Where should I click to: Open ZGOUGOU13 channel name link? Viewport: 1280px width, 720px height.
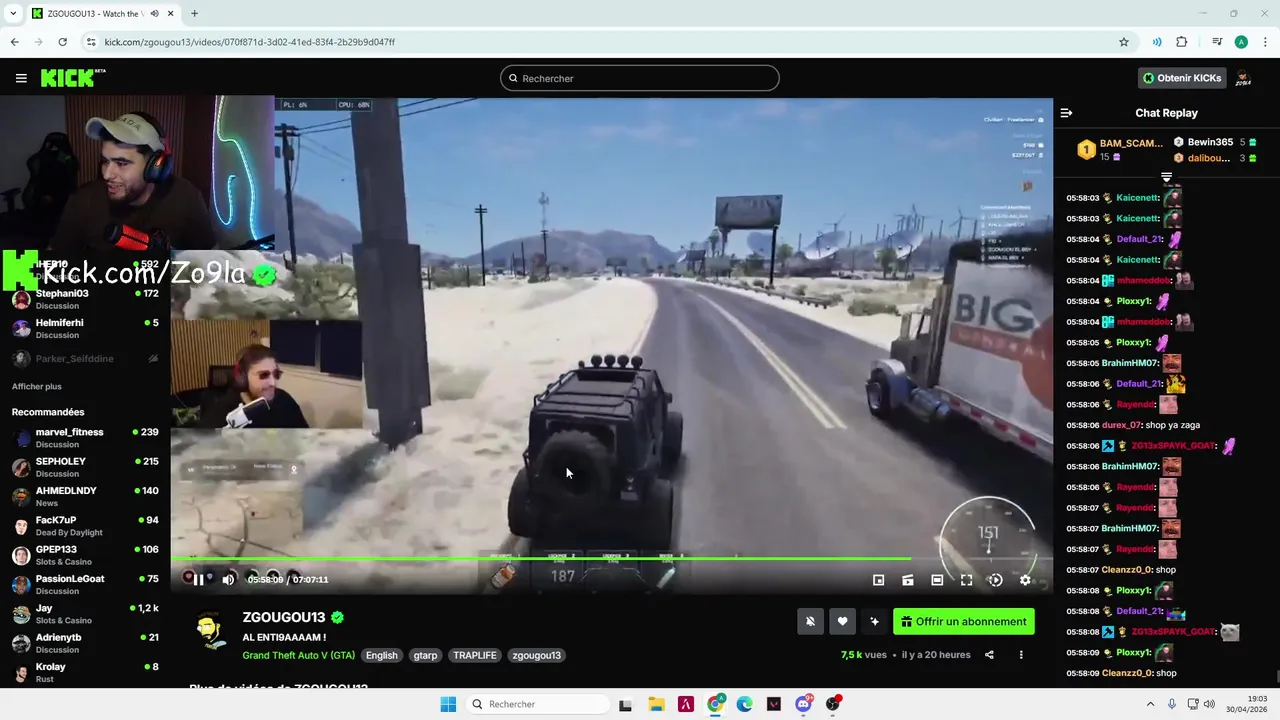pos(284,617)
